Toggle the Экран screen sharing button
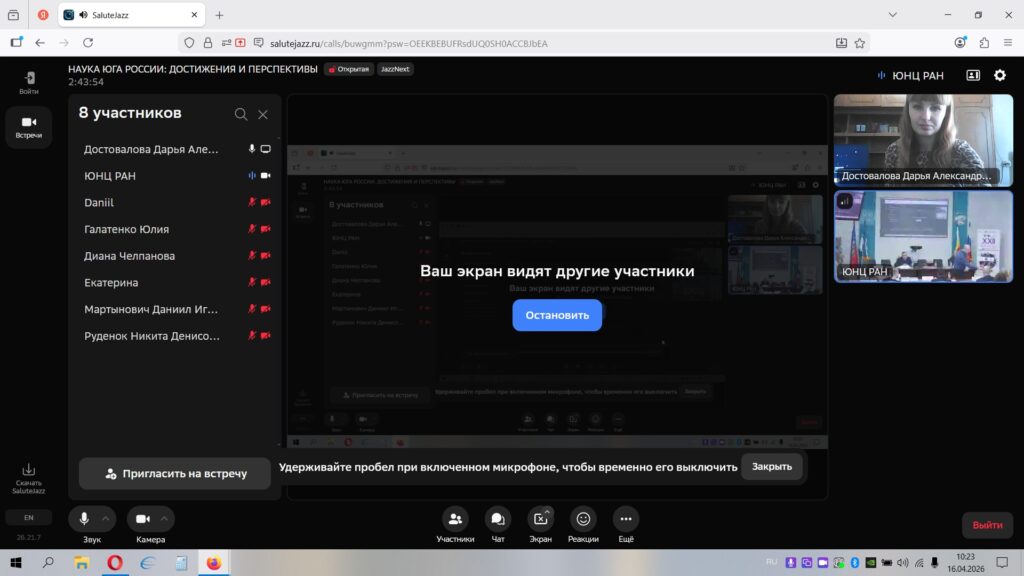The width and height of the screenshot is (1024, 576). pyautogui.click(x=540, y=519)
